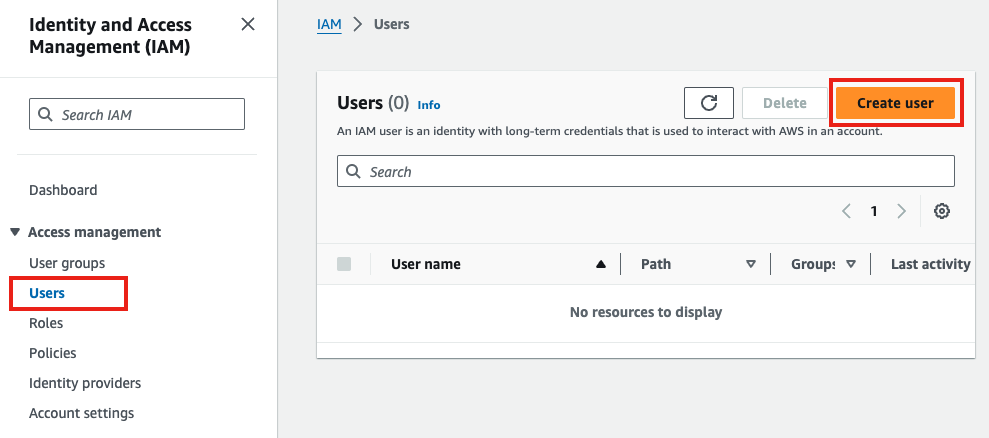
Task: Click the disabled Delete button
Action: (785, 103)
